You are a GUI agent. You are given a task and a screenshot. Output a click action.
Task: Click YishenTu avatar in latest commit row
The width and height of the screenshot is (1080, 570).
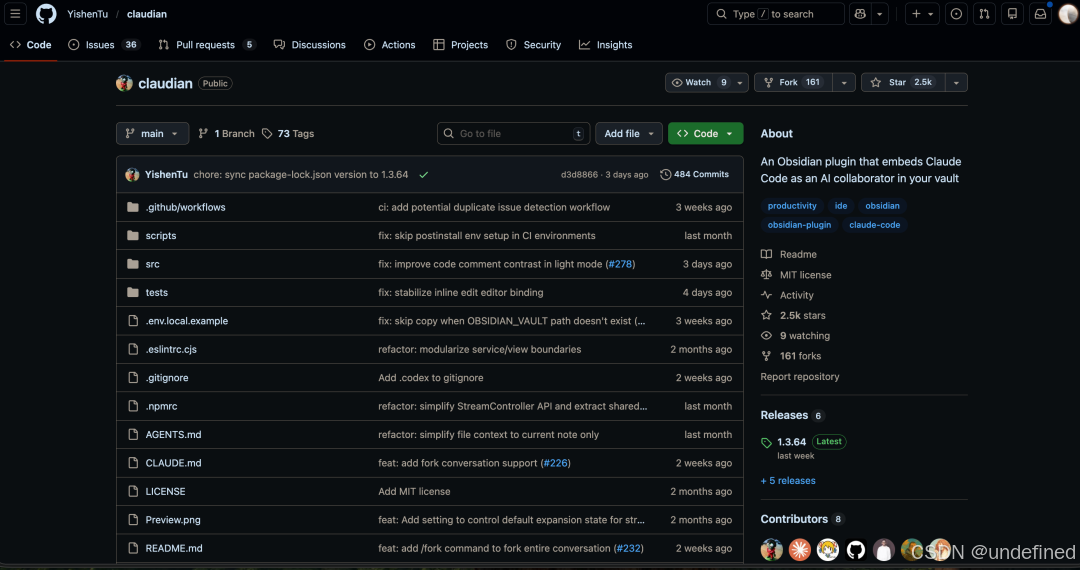point(132,175)
